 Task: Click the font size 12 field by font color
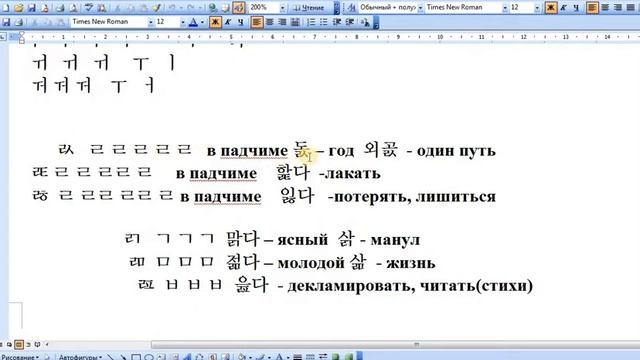[x=167, y=22]
